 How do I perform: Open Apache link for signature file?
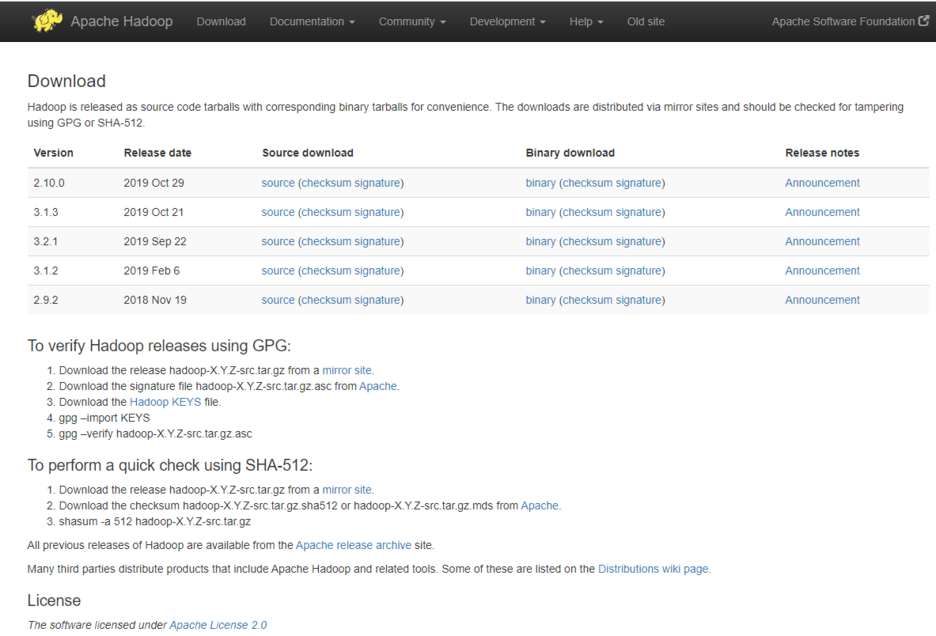(x=378, y=386)
